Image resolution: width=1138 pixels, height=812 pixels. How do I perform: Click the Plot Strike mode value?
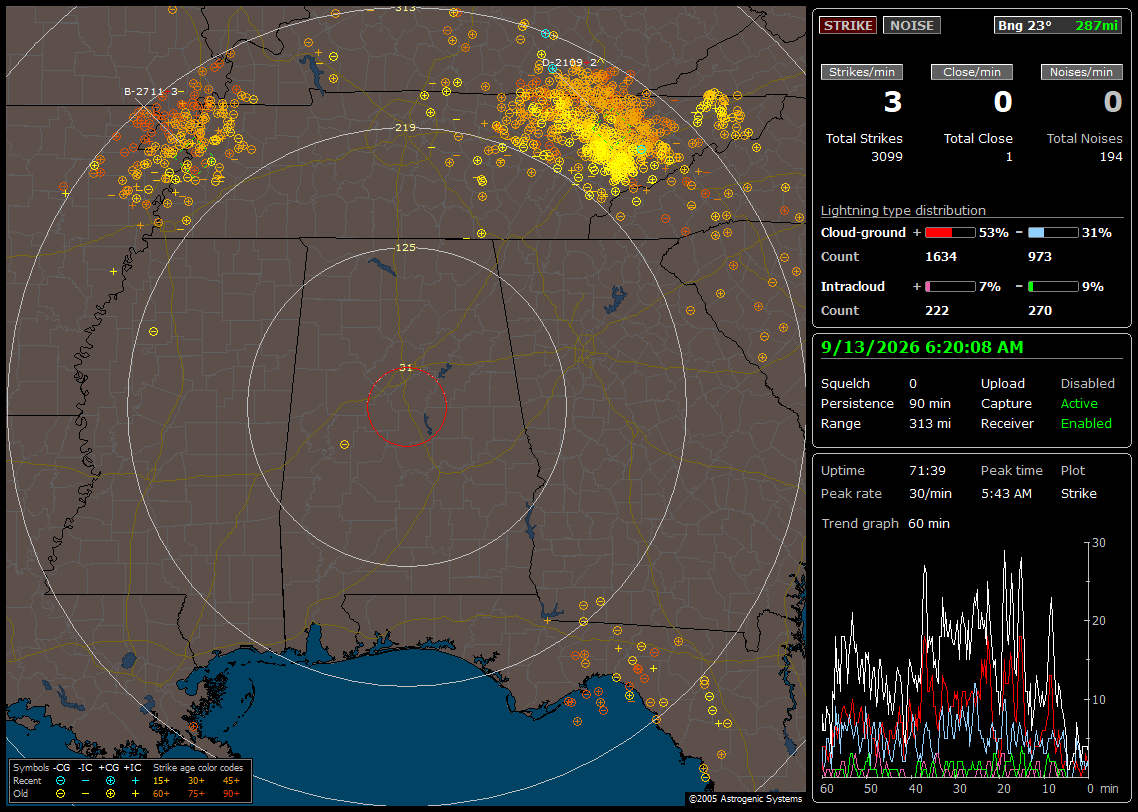pyautogui.click(x=1078, y=493)
